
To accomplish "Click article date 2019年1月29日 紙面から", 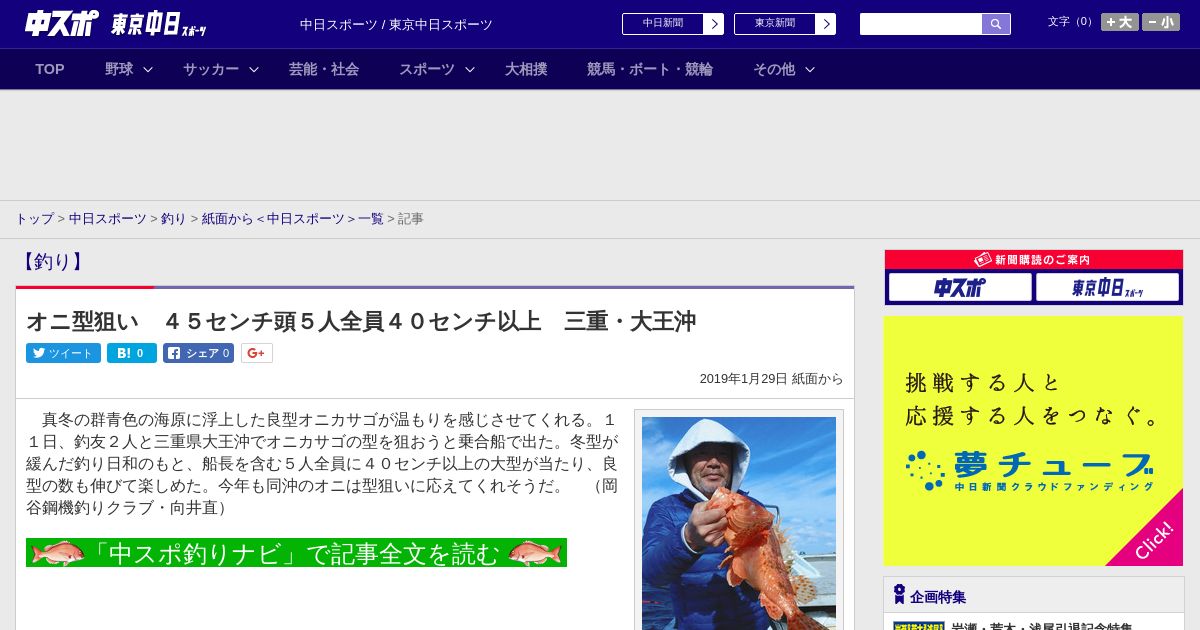I will pos(771,379).
